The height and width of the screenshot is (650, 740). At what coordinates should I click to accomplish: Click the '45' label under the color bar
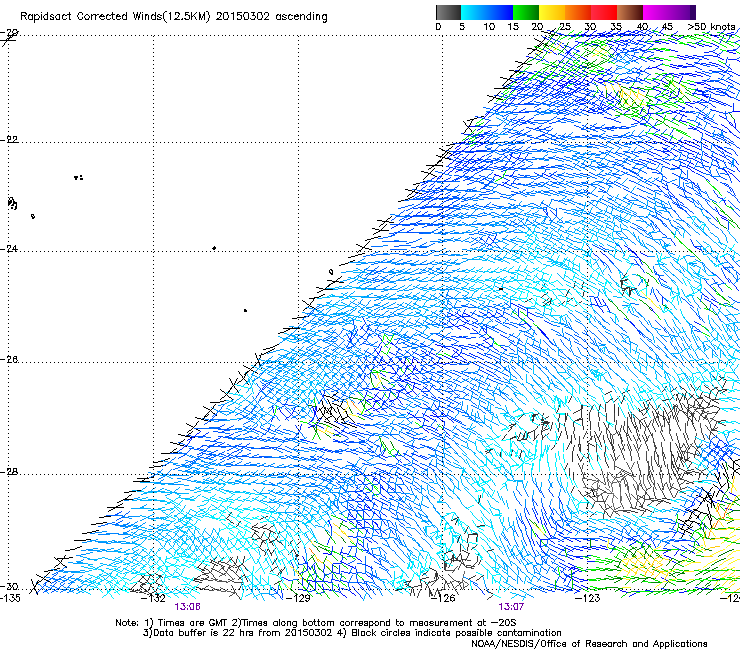667,27
